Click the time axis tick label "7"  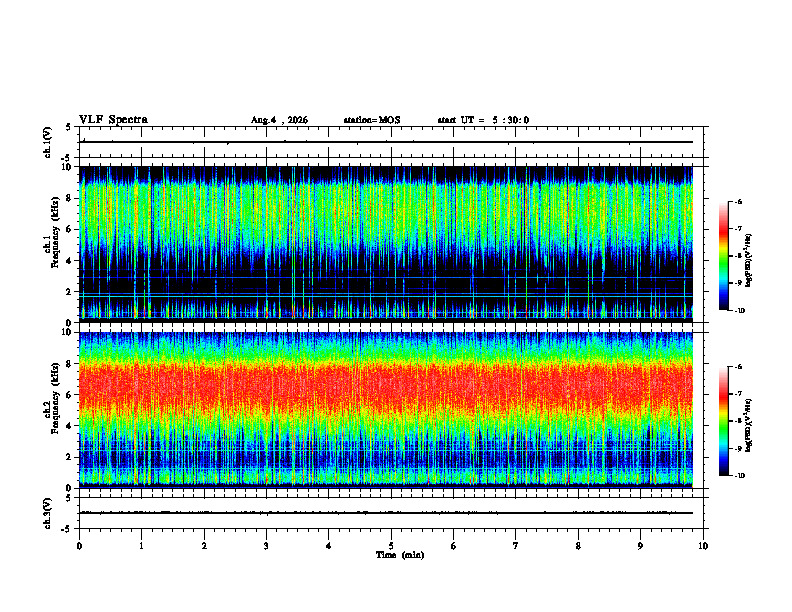[516, 546]
